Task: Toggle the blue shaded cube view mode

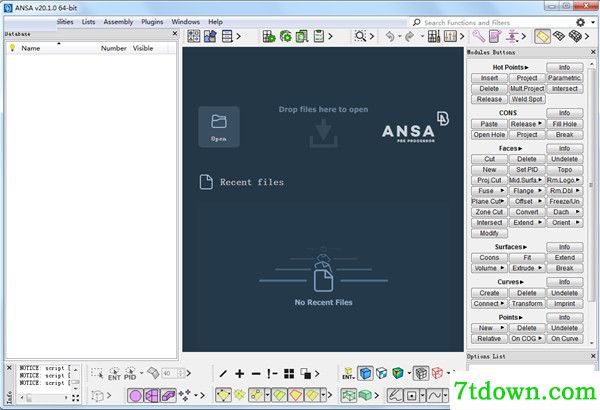Action: pyautogui.click(x=365, y=373)
